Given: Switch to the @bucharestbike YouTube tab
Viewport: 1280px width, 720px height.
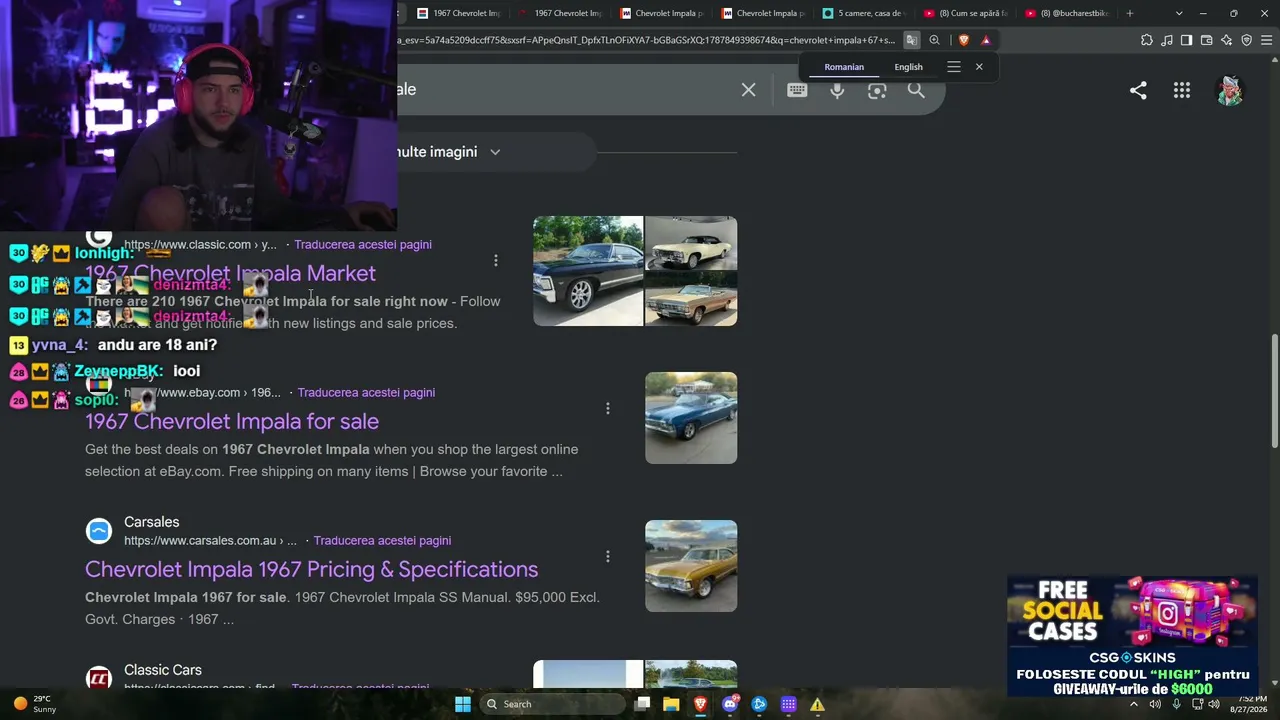Looking at the screenshot, I should point(1066,13).
